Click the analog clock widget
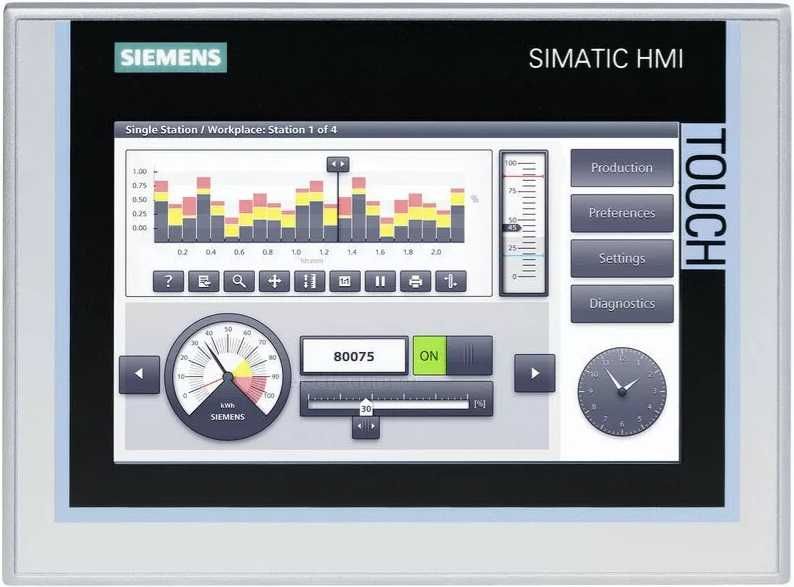The image size is (794, 587). tap(622, 392)
